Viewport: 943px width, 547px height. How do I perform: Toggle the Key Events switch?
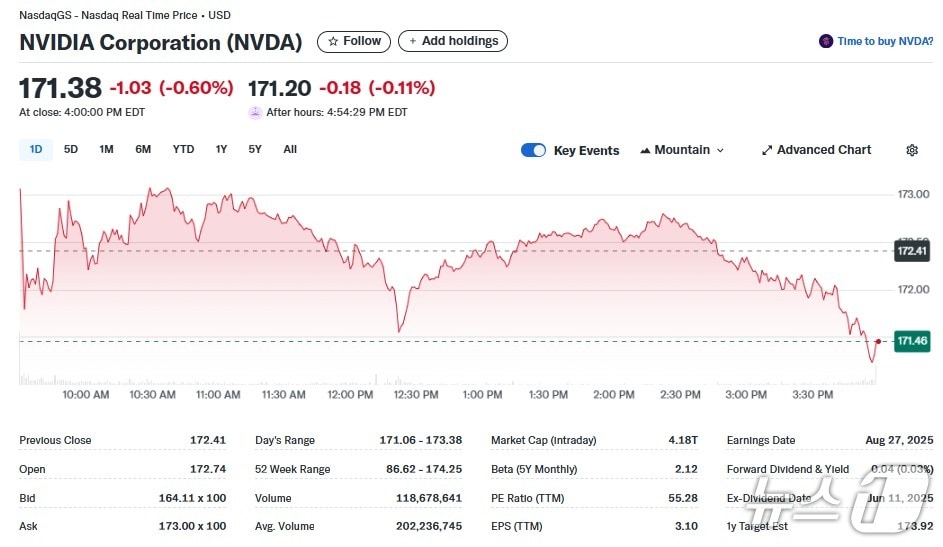533,150
